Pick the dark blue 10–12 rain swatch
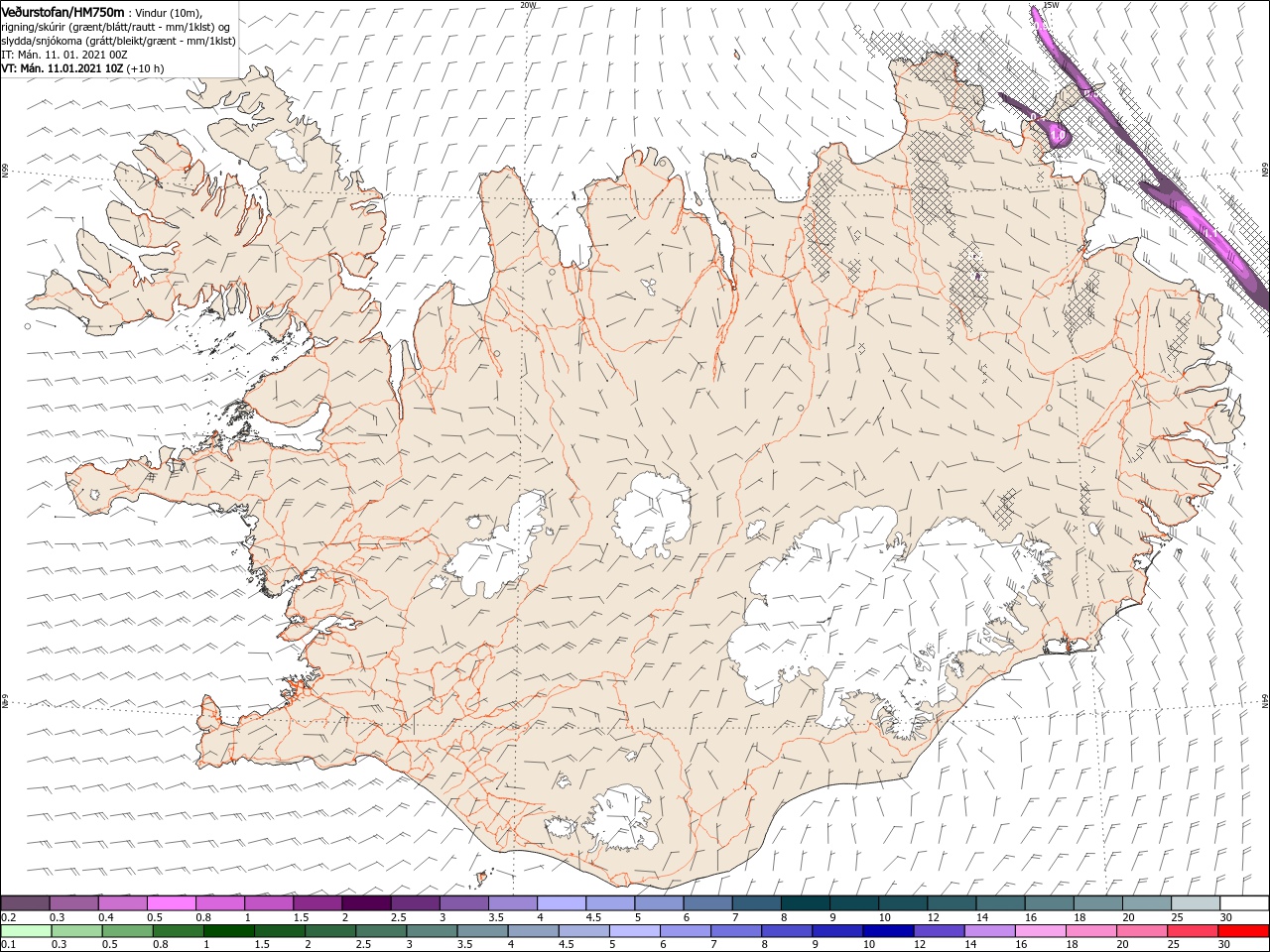The width and height of the screenshot is (1270, 952). (x=886, y=931)
